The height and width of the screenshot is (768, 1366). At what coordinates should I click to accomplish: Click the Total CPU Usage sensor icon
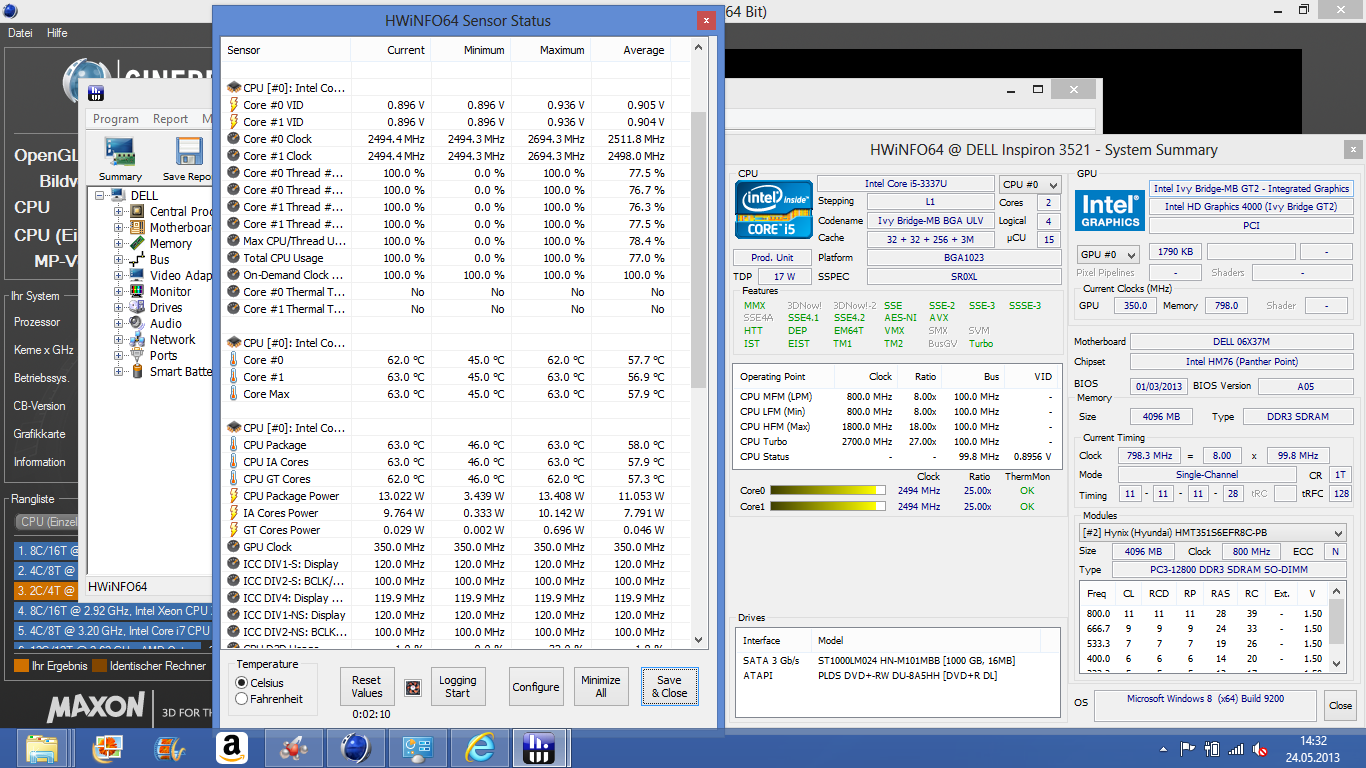click(234, 258)
